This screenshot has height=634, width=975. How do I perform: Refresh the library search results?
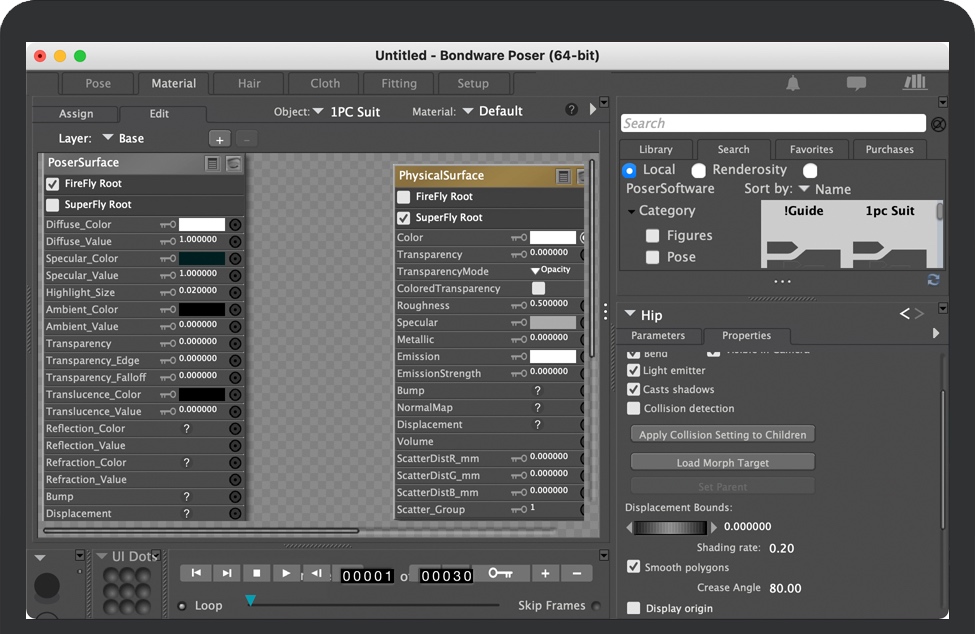pos(933,280)
